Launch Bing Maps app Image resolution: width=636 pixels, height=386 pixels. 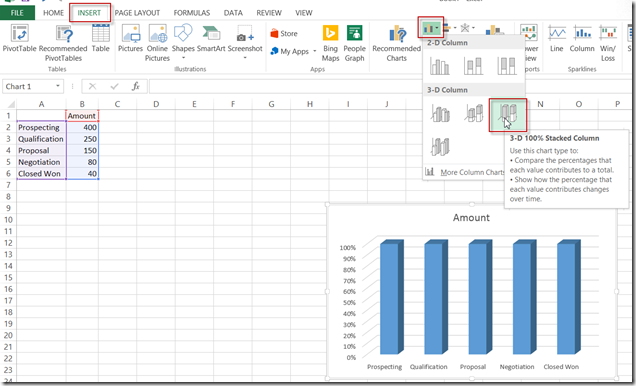click(x=331, y=43)
